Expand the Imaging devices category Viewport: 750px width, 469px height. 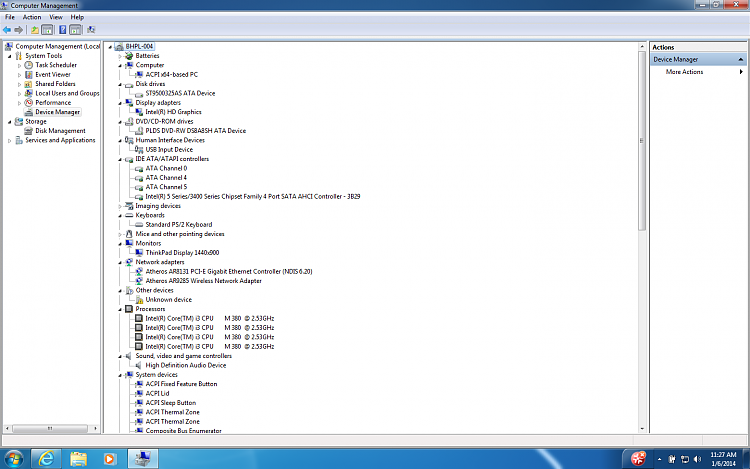[x=120, y=206]
